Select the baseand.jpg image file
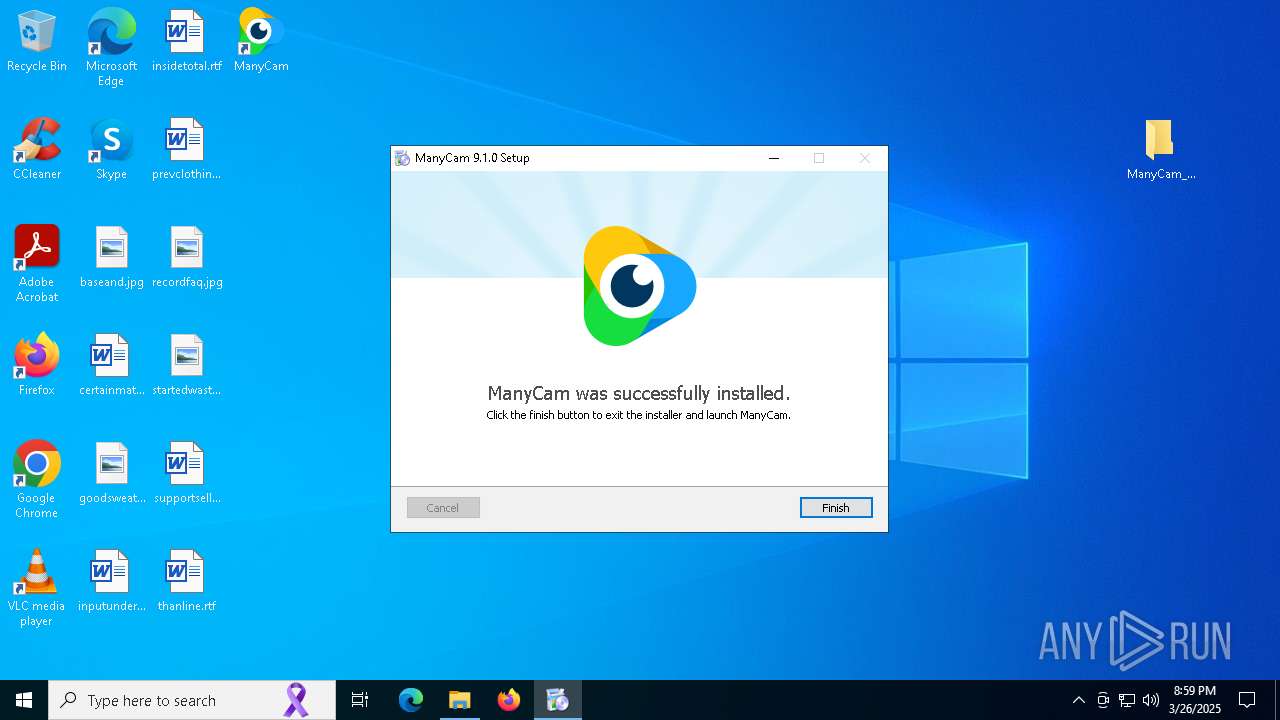1280x720 pixels. click(x=111, y=257)
